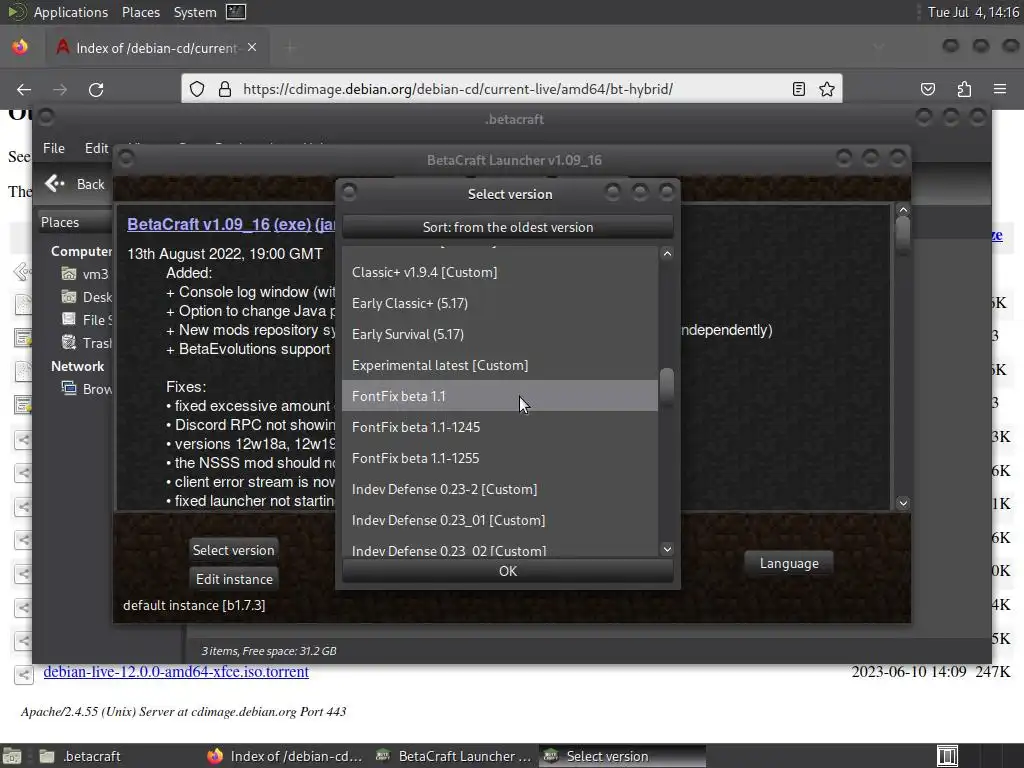
Task: Click the Language button
Action: (x=789, y=563)
